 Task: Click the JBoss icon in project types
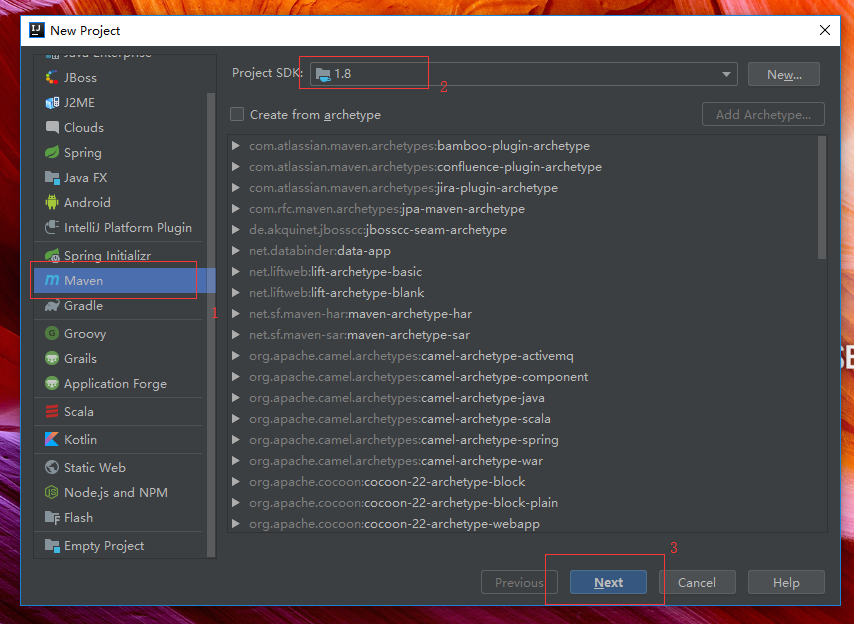[52, 77]
